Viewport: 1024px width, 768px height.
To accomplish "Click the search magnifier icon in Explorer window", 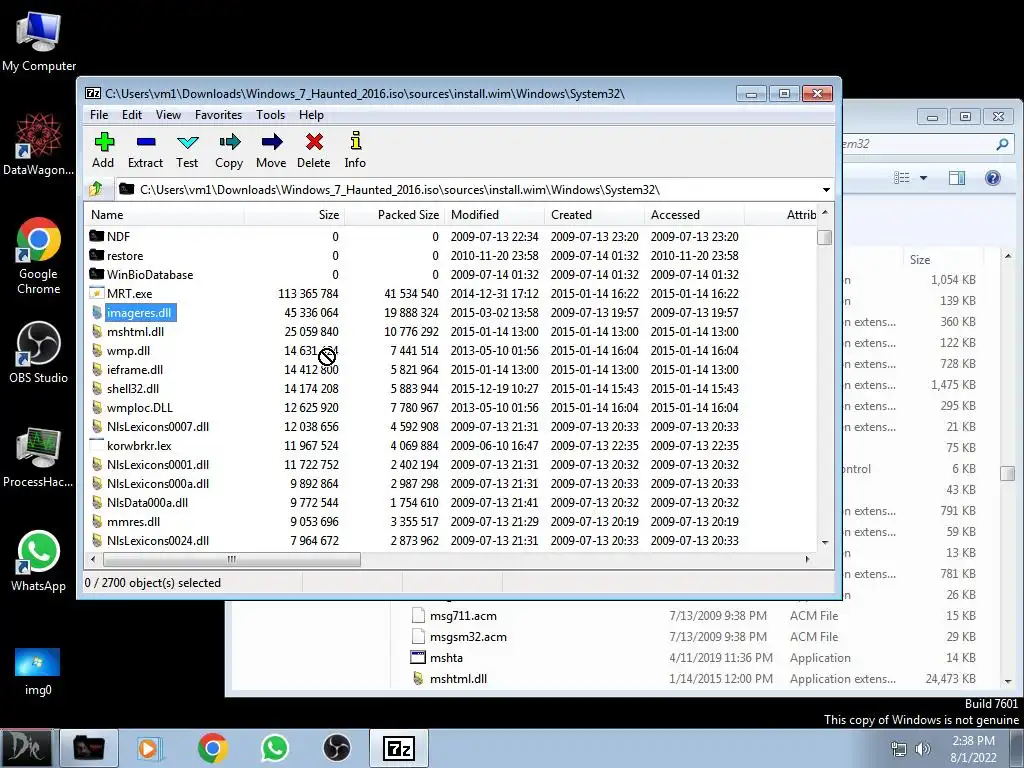I will [1002, 144].
